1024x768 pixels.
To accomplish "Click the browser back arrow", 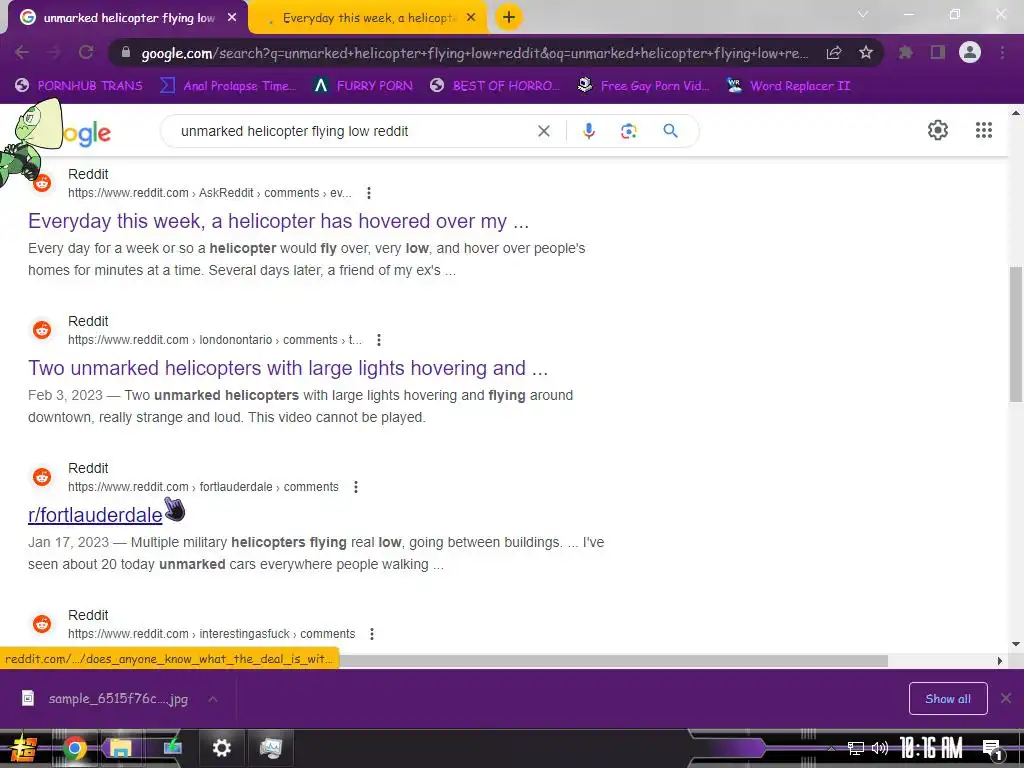I will [x=22, y=53].
